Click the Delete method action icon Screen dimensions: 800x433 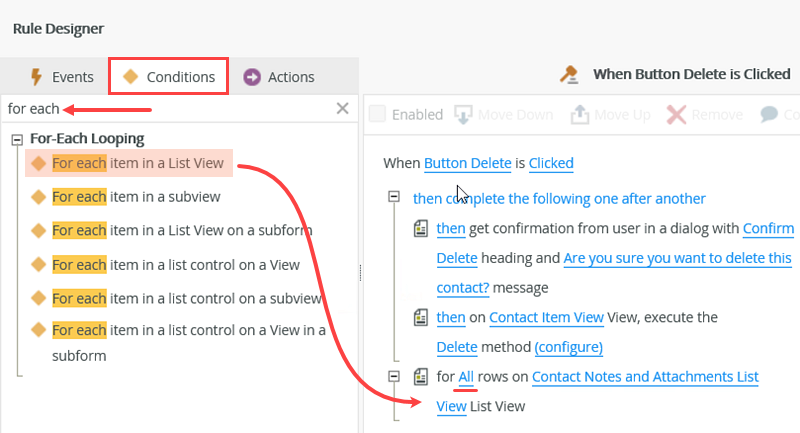pos(422,318)
